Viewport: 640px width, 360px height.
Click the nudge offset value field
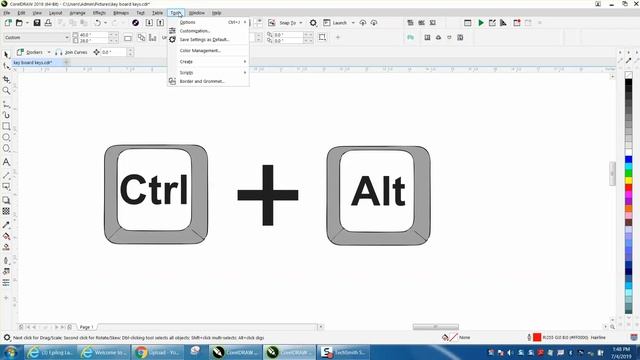click(x=114, y=52)
